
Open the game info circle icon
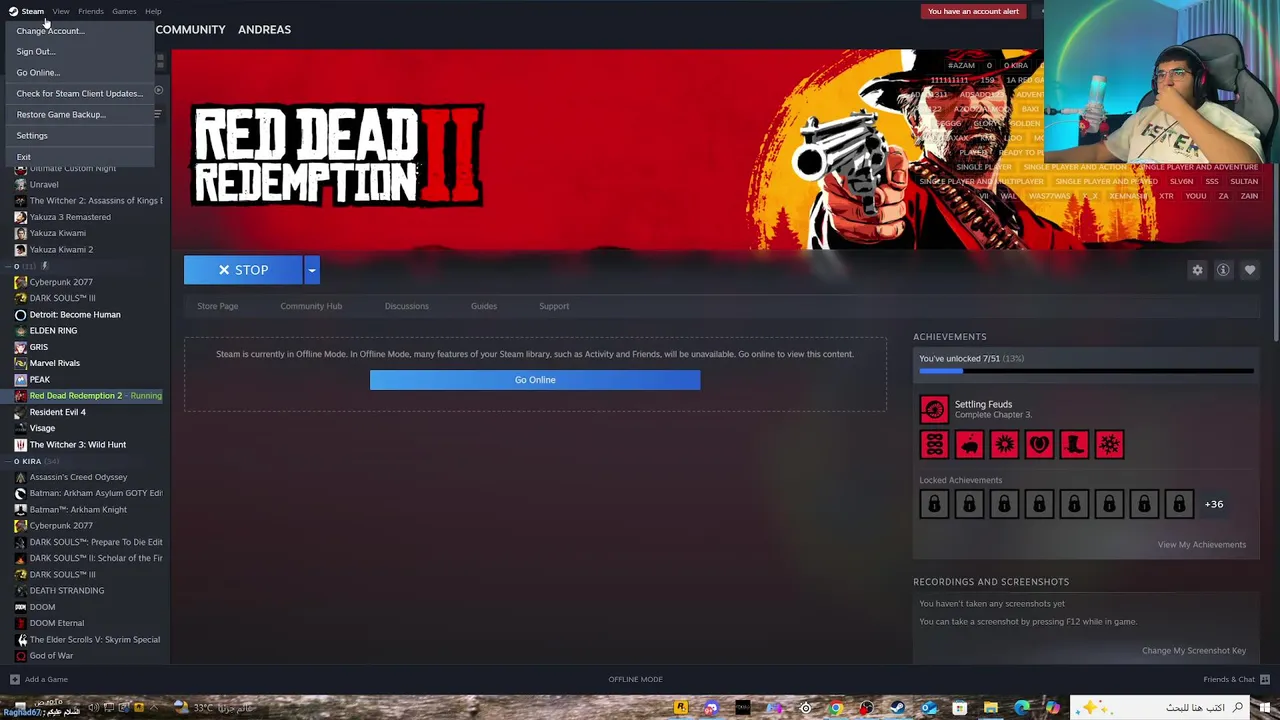point(1223,270)
